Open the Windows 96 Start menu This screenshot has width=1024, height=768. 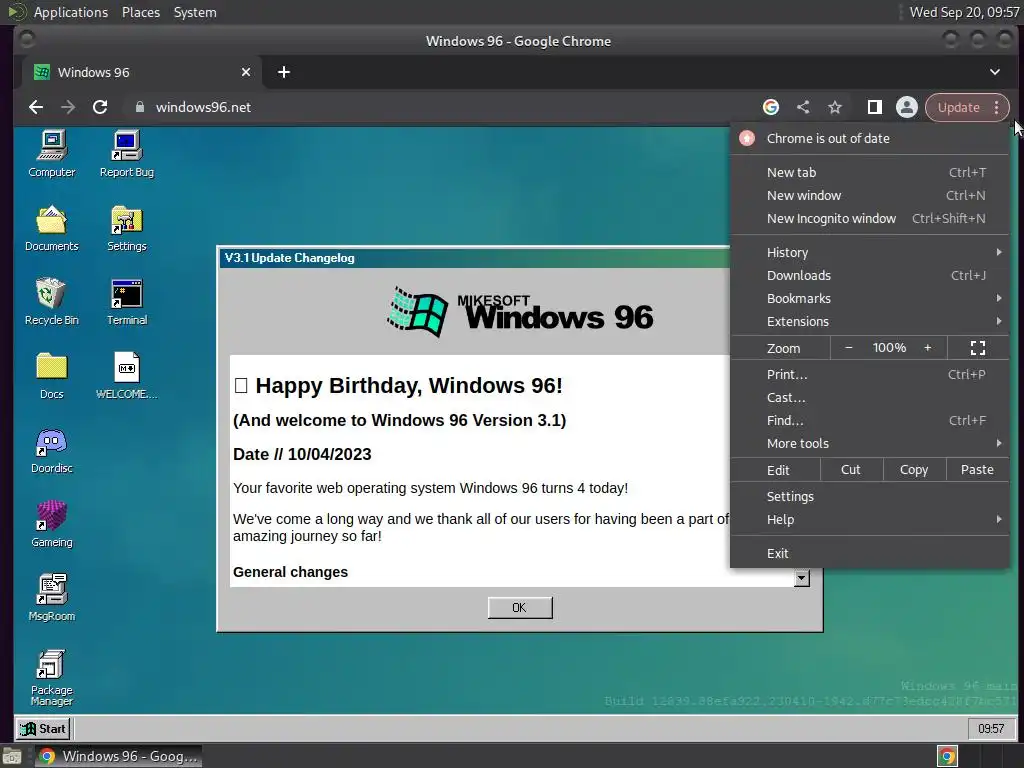[x=43, y=728]
